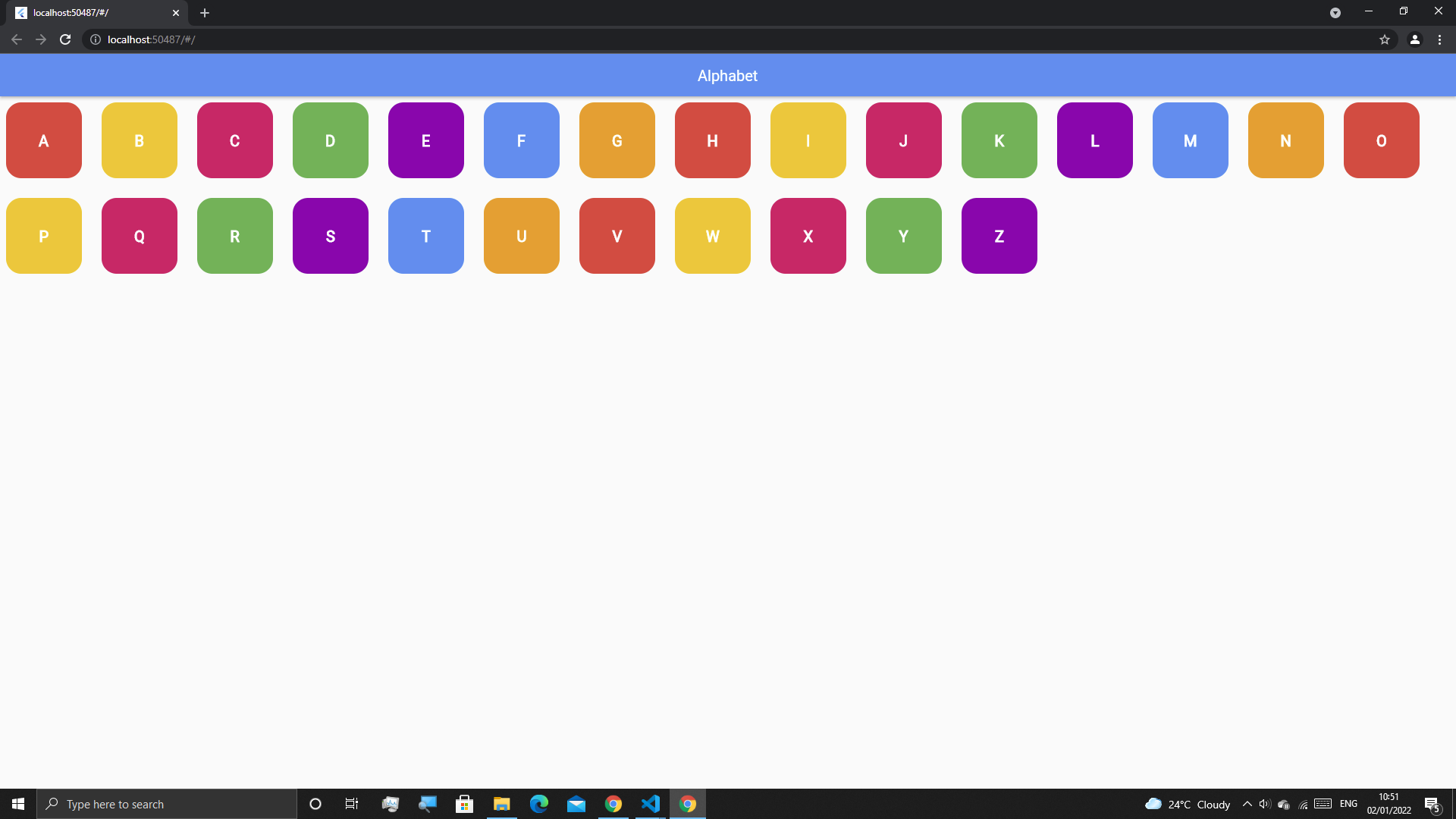Open a new browser tab
Screen dimensions: 1456x819
(204, 12)
